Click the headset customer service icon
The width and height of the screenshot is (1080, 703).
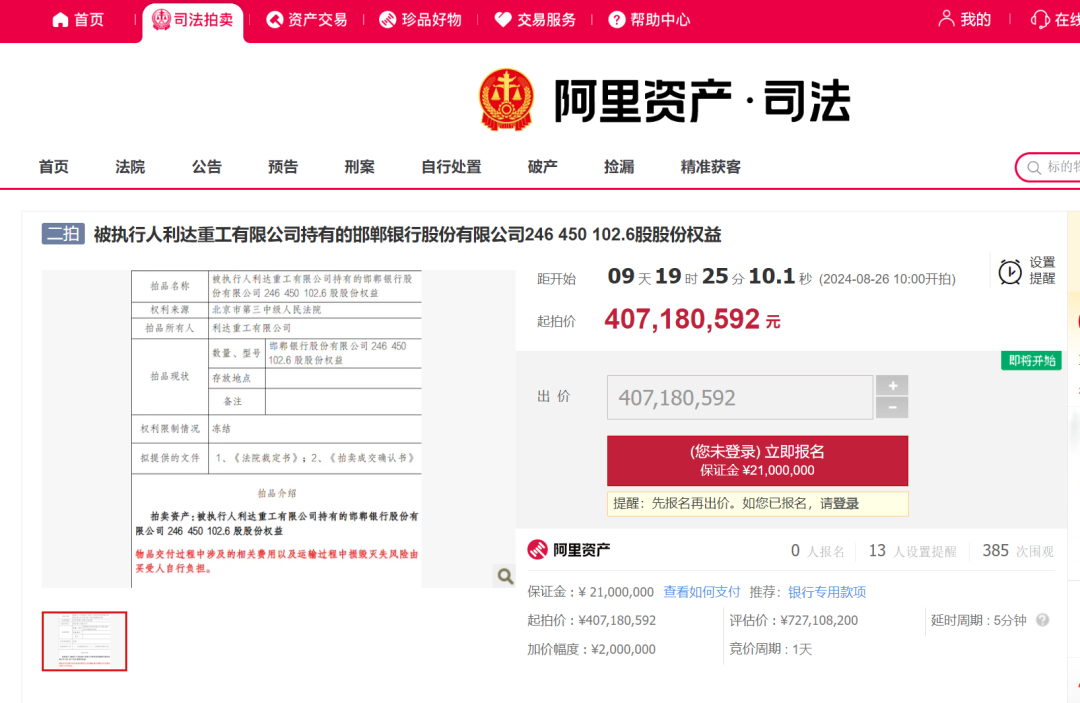coord(1039,19)
